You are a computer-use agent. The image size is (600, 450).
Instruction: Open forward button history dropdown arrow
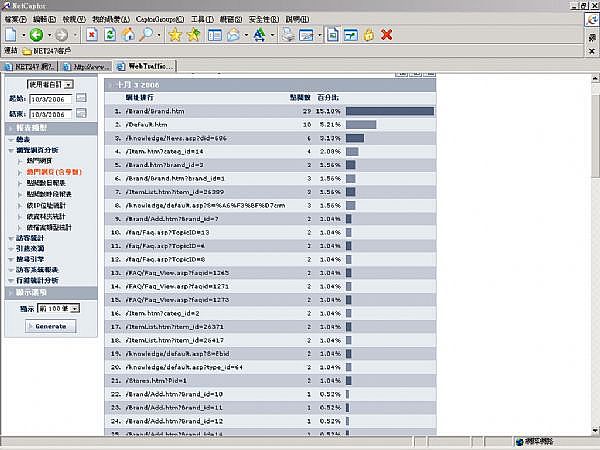75,35
